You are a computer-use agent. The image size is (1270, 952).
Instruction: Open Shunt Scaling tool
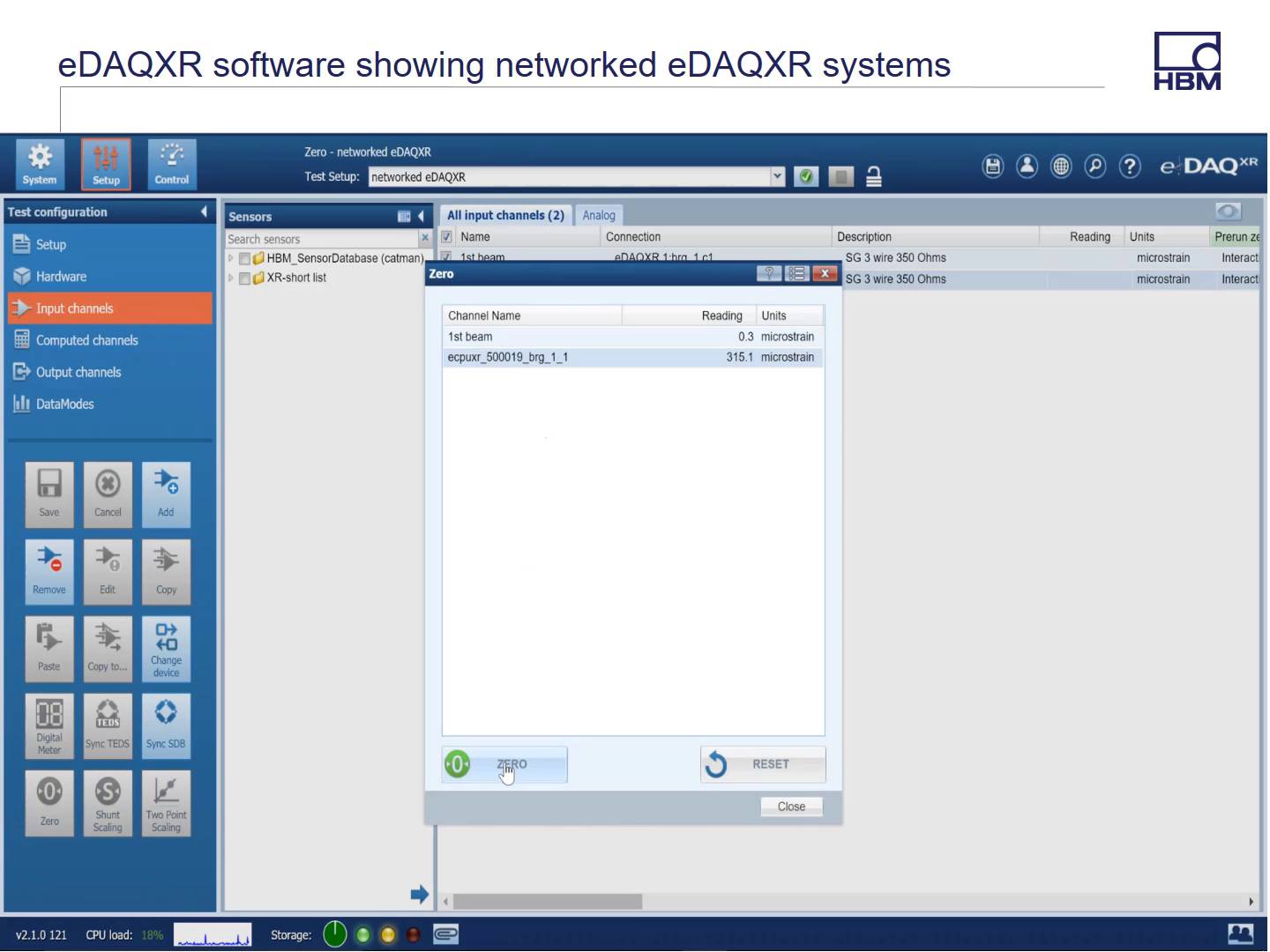pyautogui.click(x=108, y=803)
